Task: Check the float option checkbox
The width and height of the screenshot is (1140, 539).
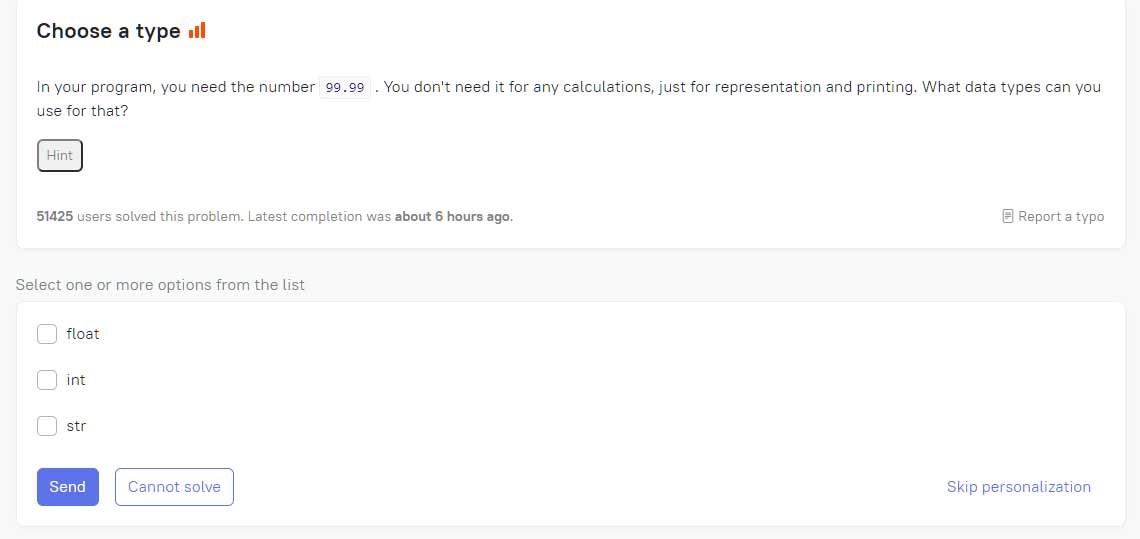Action: [47, 334]
